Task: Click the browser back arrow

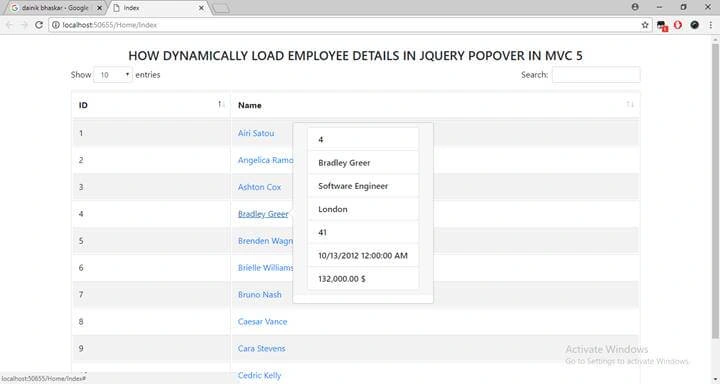Action: pos(9,25)
